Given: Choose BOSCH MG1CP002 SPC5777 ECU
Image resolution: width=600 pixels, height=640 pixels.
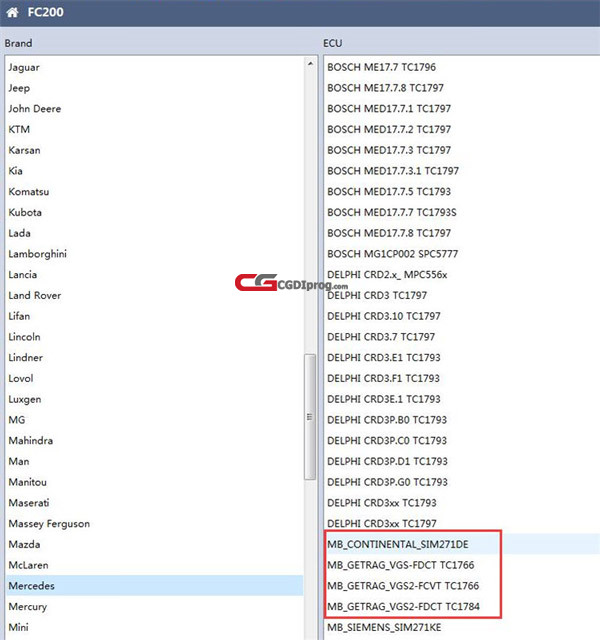Looking at the screenshot, I should click(x=393, y=254).
